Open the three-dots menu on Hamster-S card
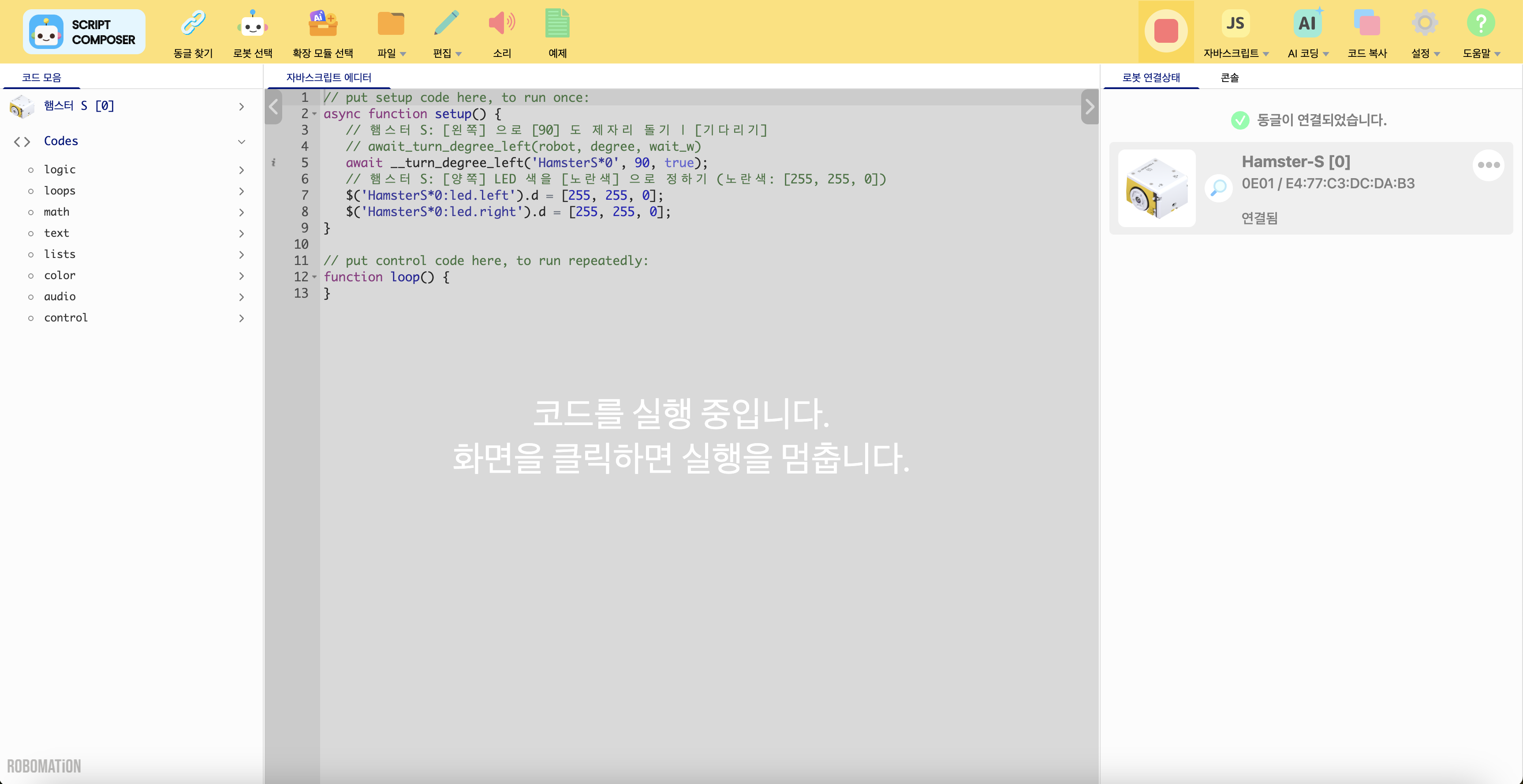The image size is (1523, 784). coord(1488,165)
